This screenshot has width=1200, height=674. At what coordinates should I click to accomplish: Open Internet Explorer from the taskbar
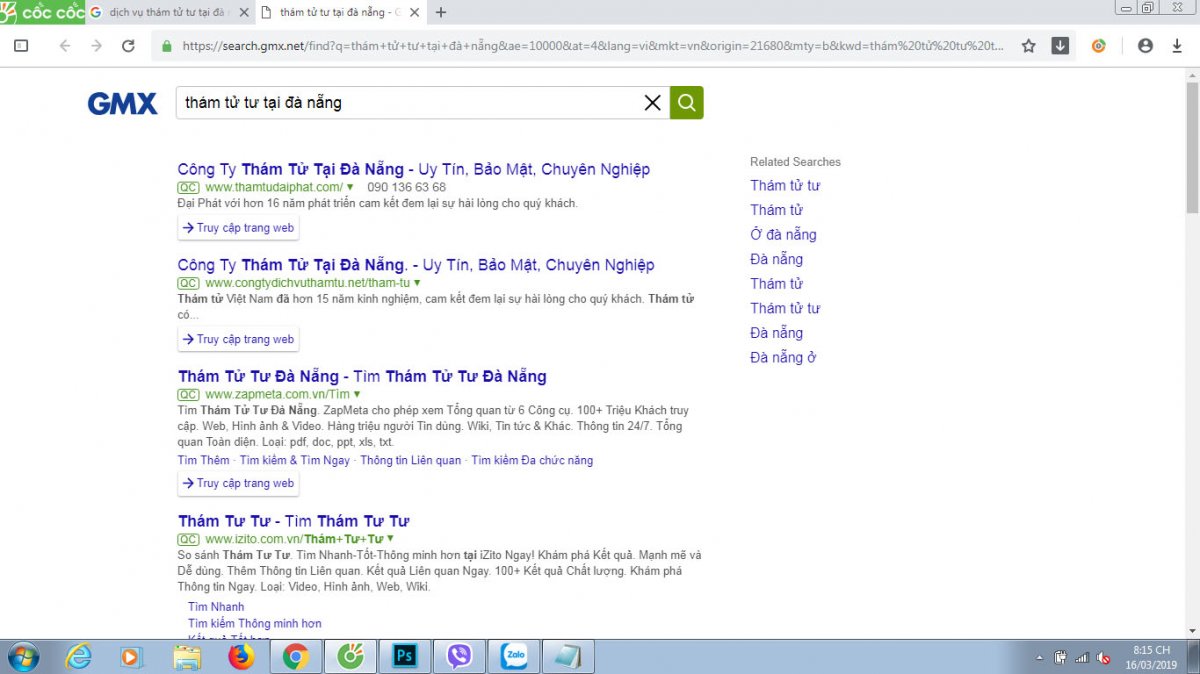click(x=78, y=656)
